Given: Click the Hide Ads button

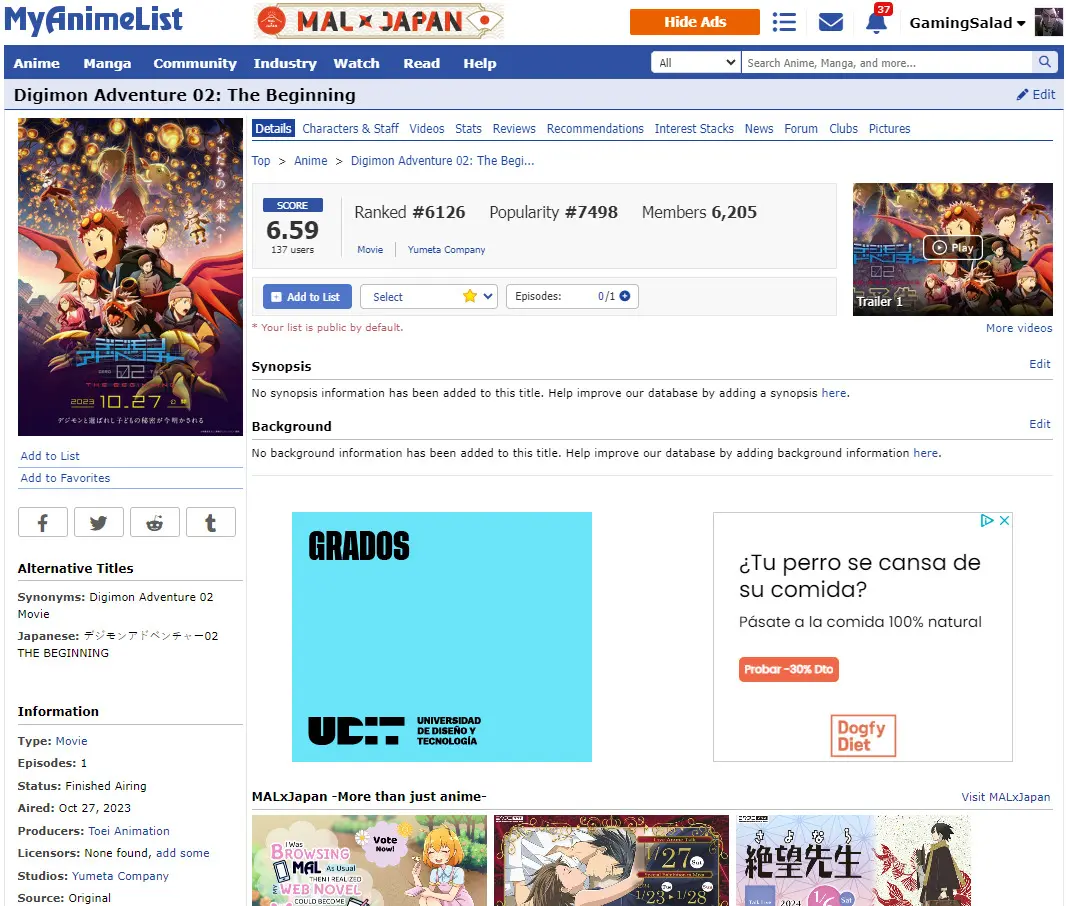Looking at the screenshot, I should 695,22.
